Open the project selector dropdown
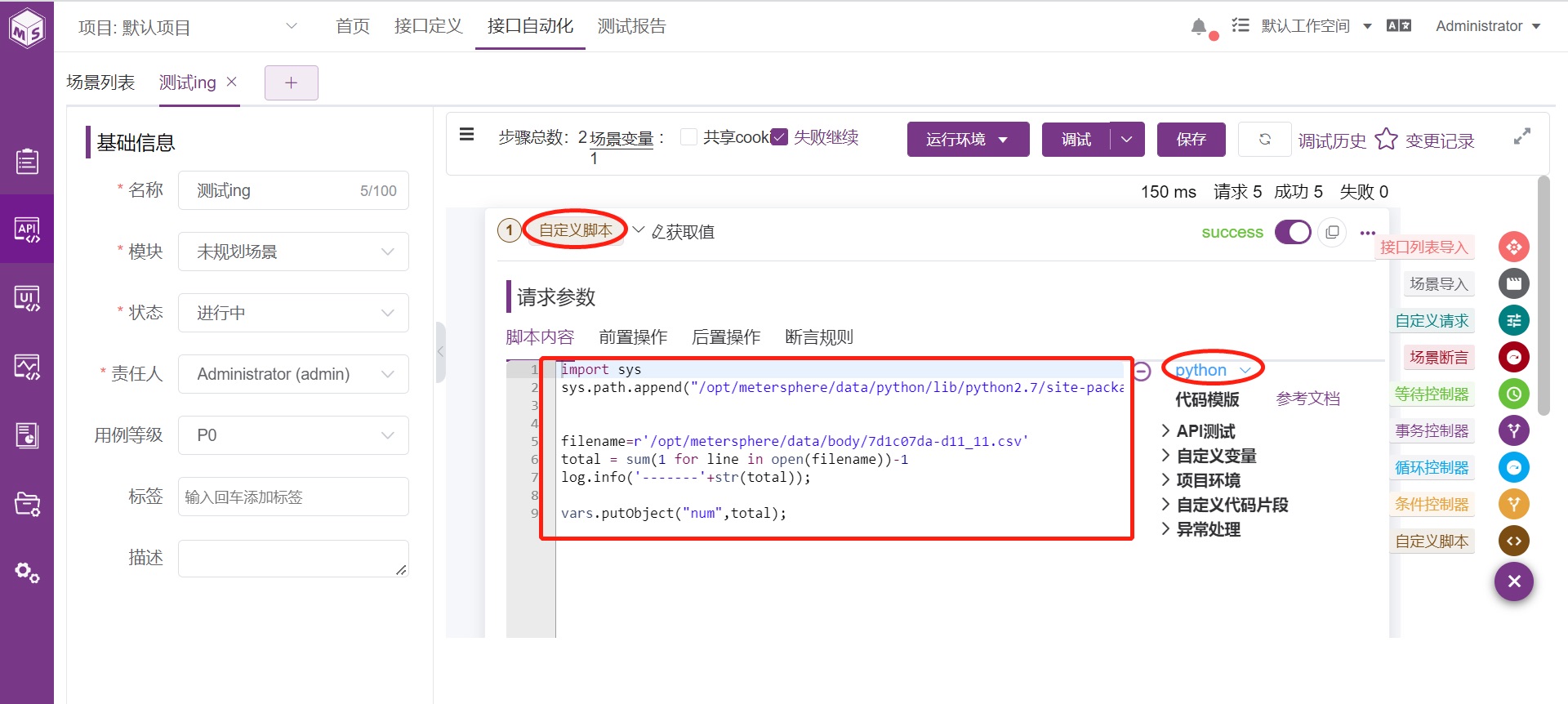Viewport: 1568px width, 704px height. click(189, 27)
